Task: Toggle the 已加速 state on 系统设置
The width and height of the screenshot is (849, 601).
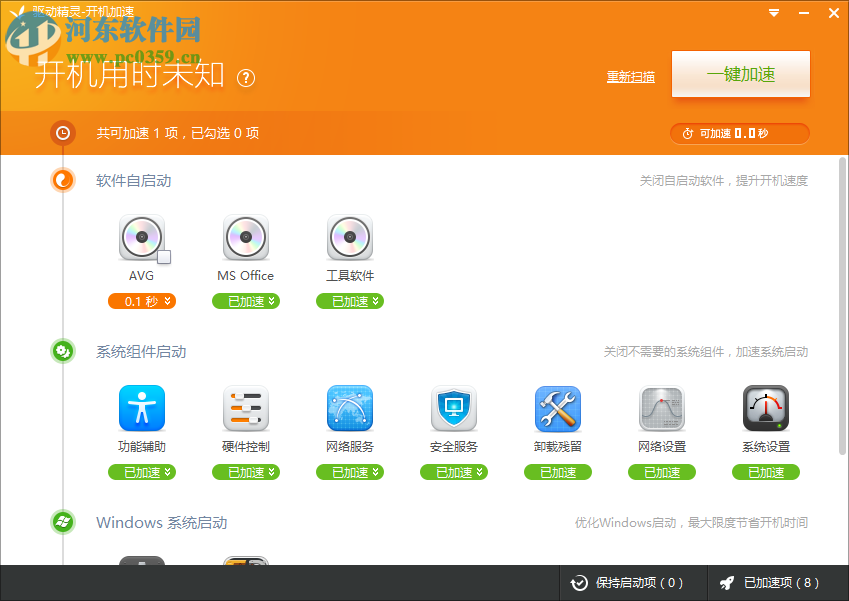Action: (765, 471)
